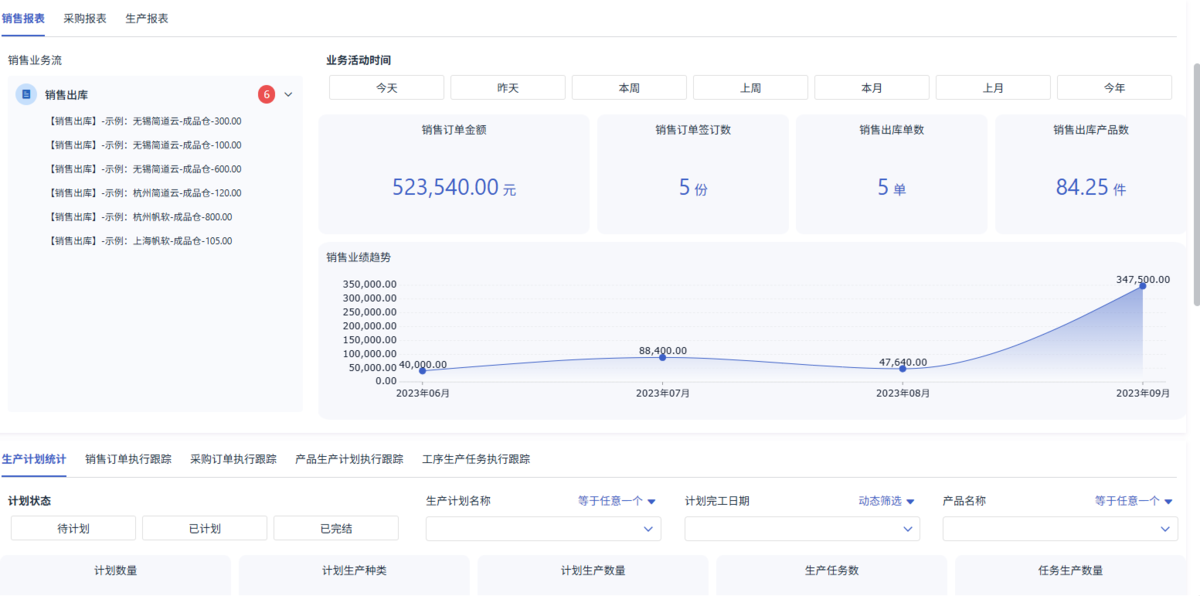Open the 计划完工日期 动态筛选 condition menu
The image size is (1200, 596).
pyautogui.click(x=886, y=501)
